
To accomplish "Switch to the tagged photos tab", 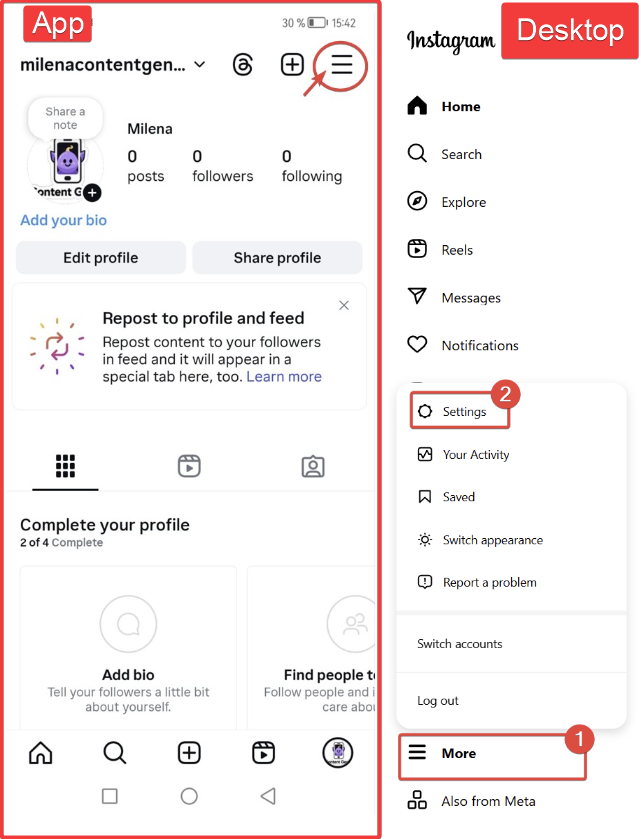I will coord(313,465).
